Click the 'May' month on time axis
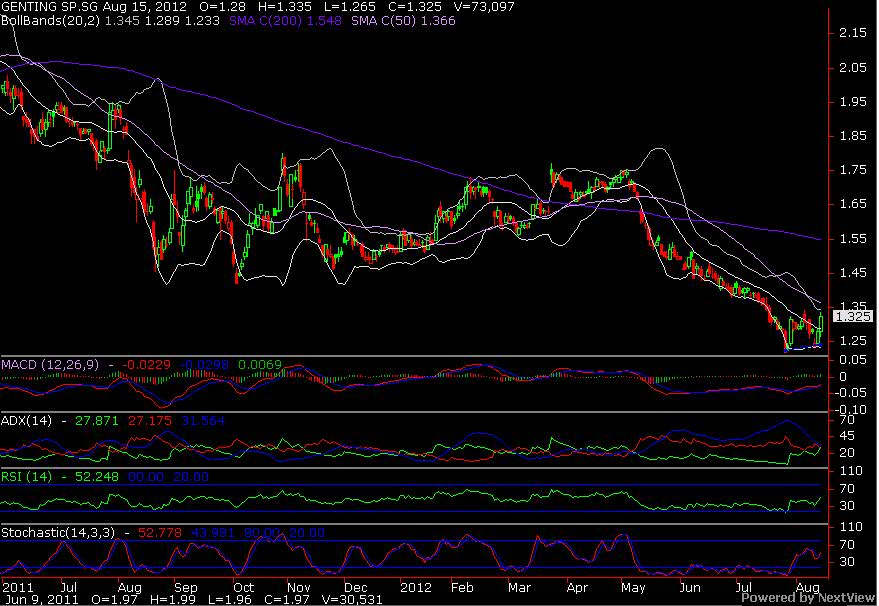 coord(633,588)
